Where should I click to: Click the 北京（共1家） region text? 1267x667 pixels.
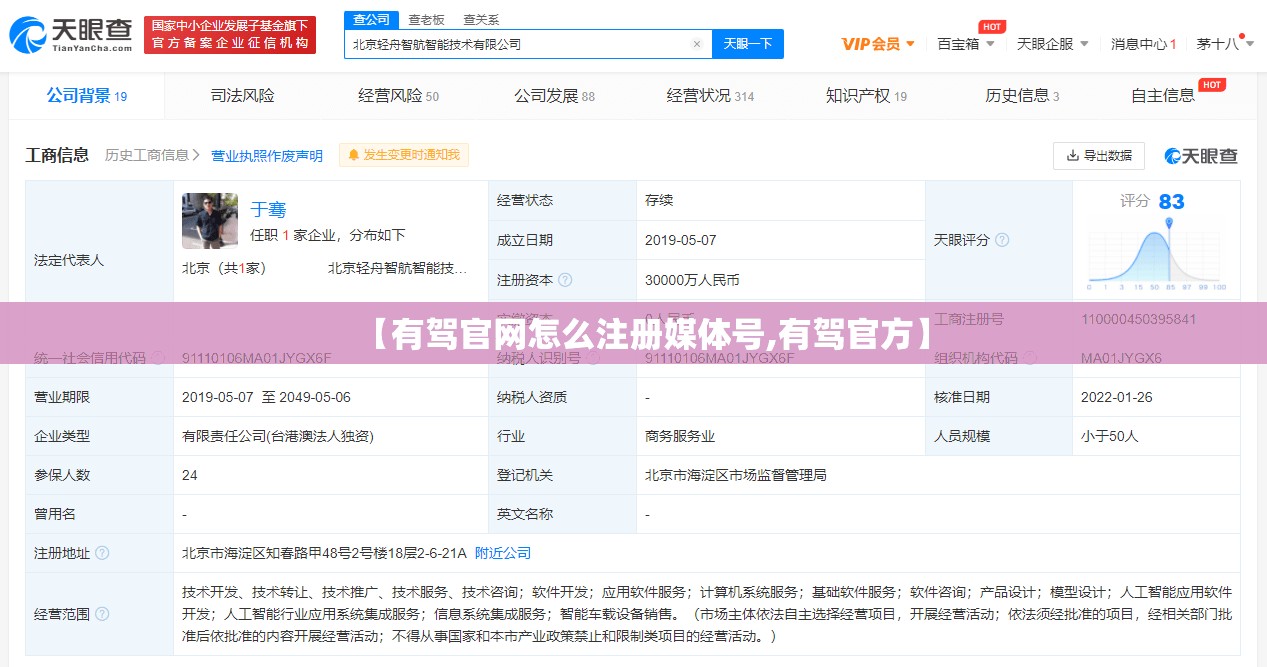[x=224, y=268]
